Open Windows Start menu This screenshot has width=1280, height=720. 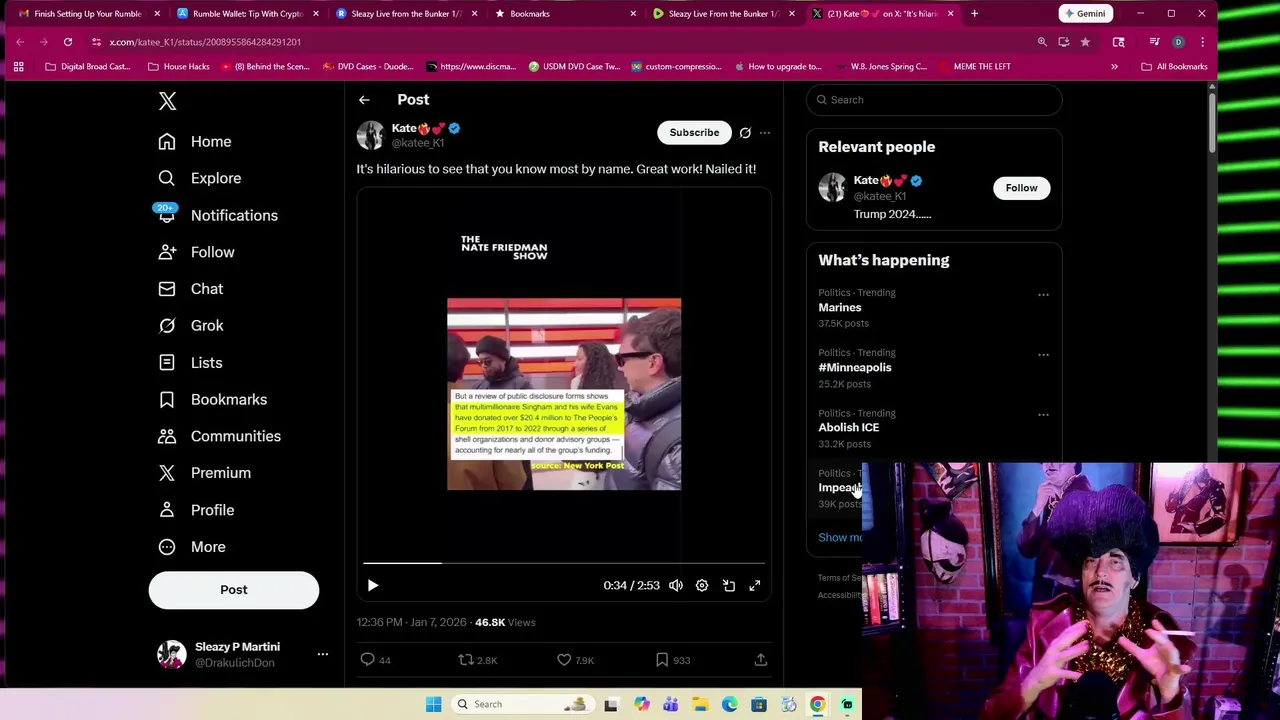[433, 704]
